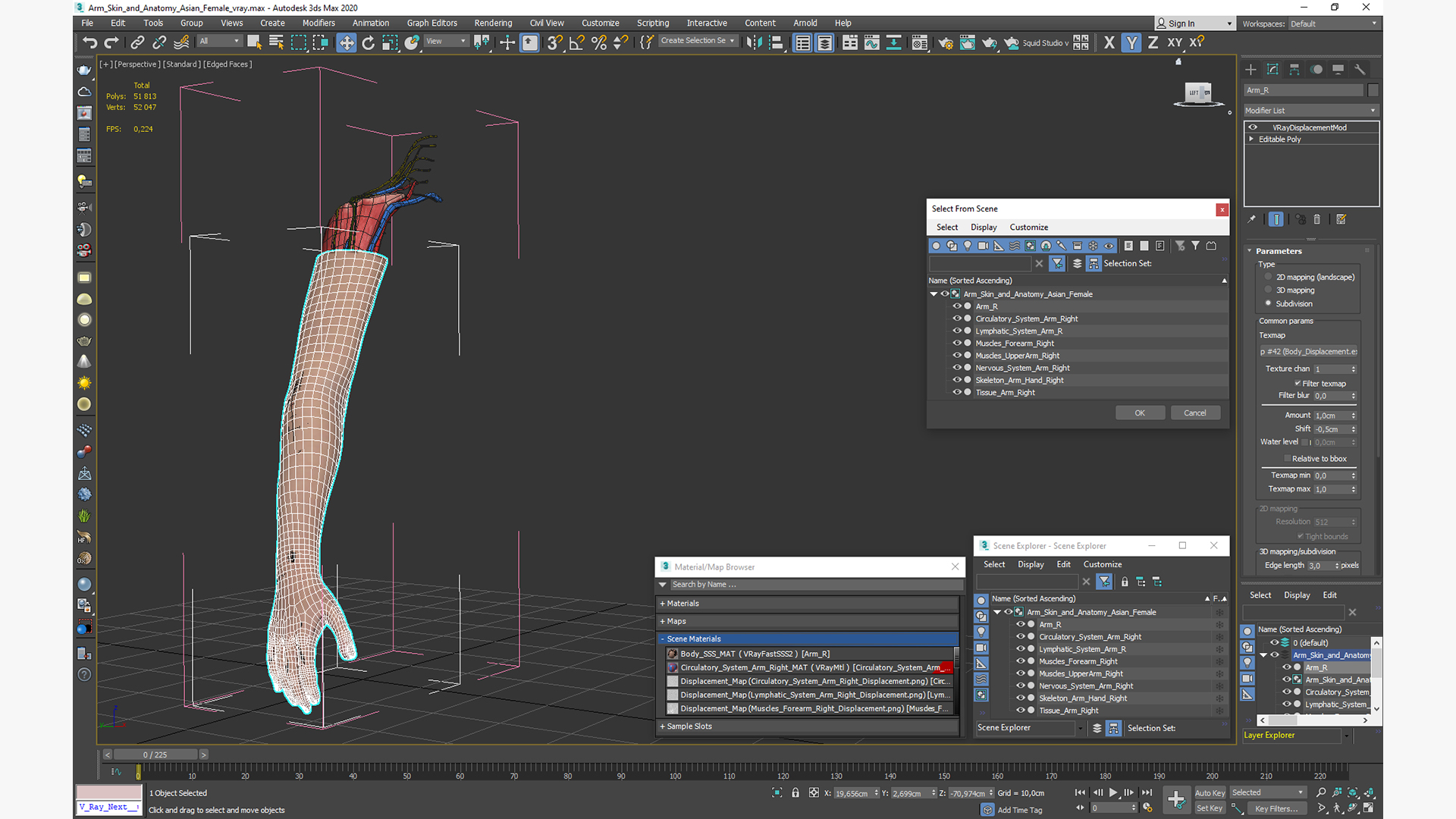Open the Modifier List dropdown
The width and height of the screenshot is (1456, 819).
1310,111
